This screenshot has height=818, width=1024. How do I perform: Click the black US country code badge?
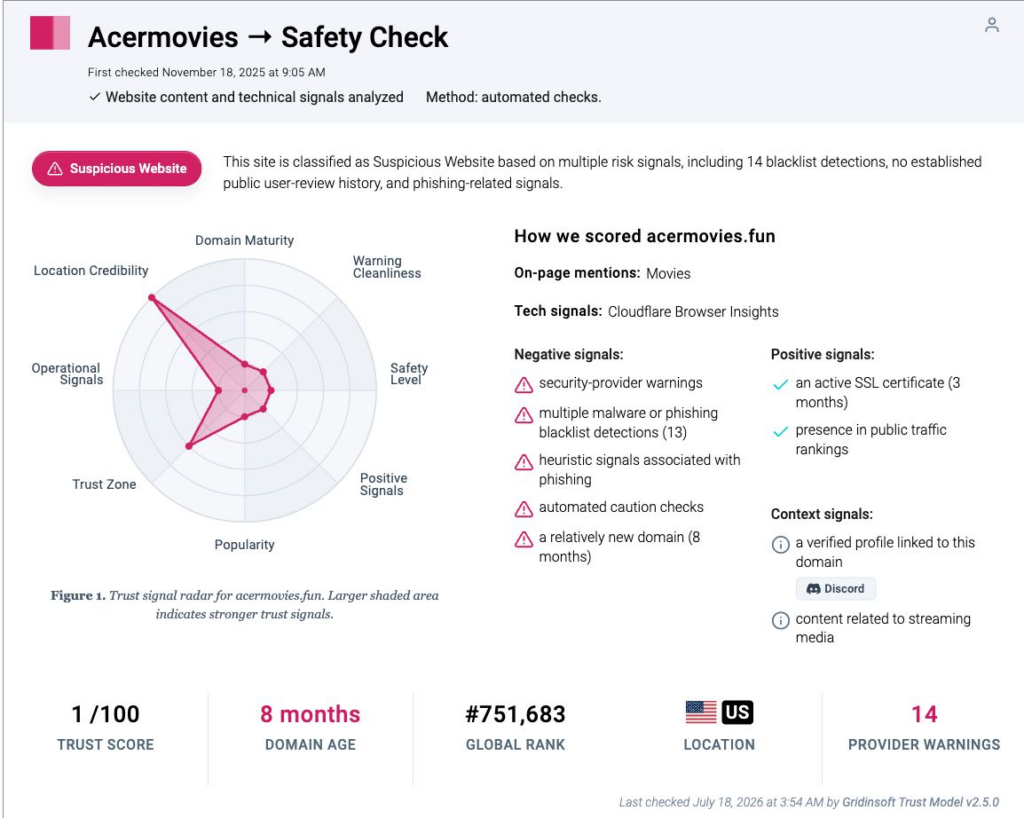[737, 712]
